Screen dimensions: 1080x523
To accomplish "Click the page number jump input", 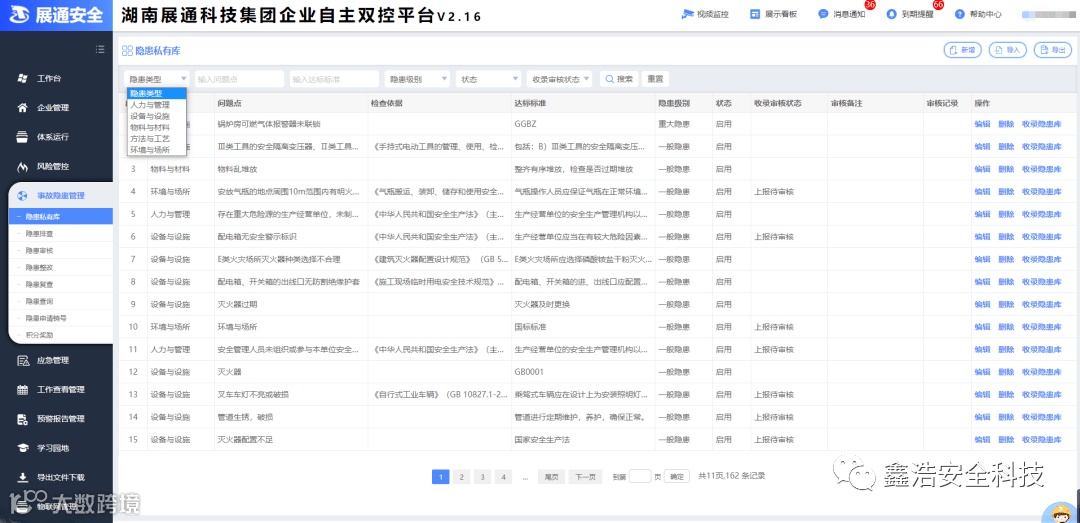I will (640, 476).
